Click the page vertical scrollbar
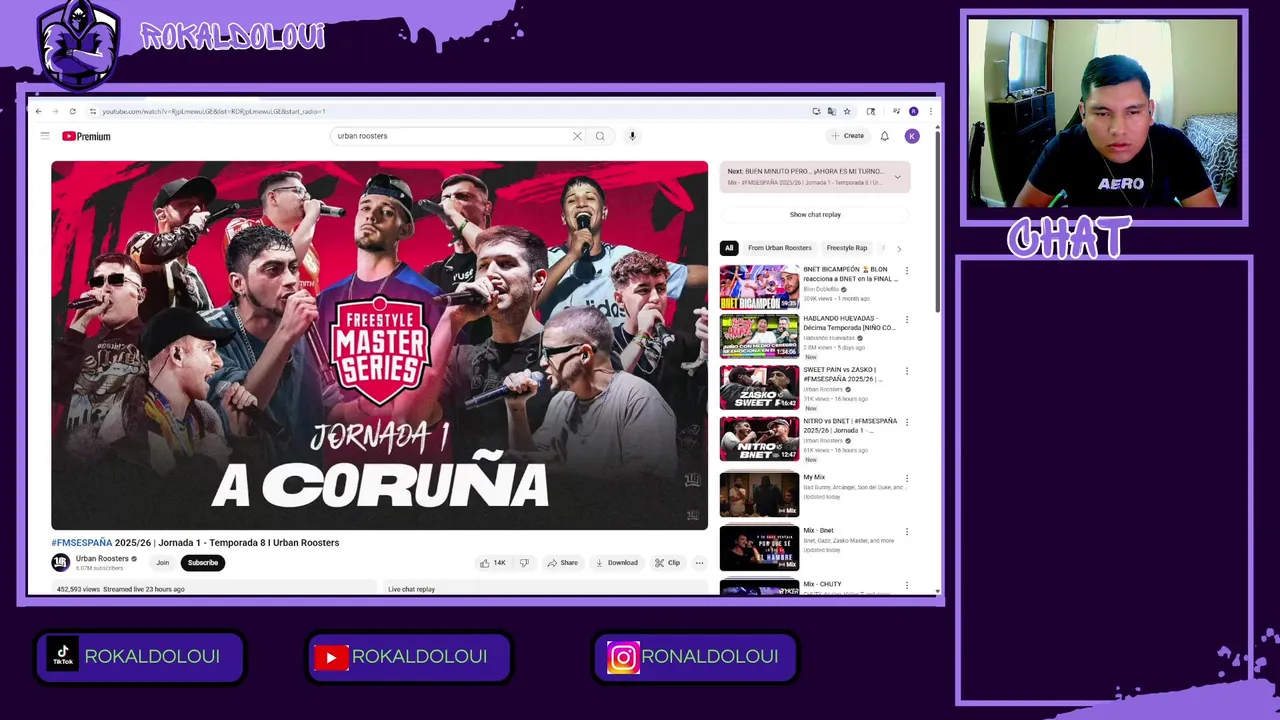Viewport: 1280px width, 720px height. point(937,220)
